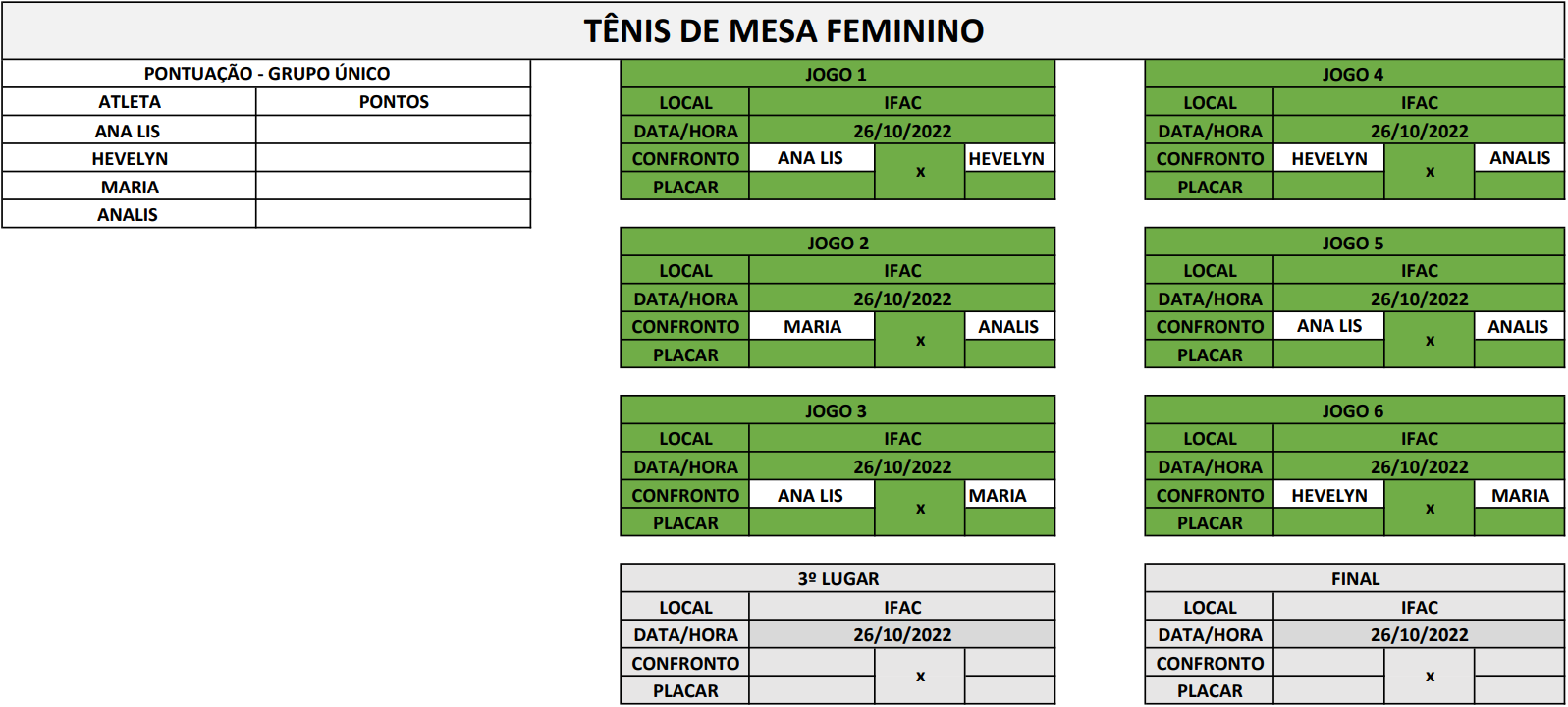Click the TÊNIS DE MESA FEMININO title
Viewport: 1568px width, 707px height.
(x=784, y=31)
